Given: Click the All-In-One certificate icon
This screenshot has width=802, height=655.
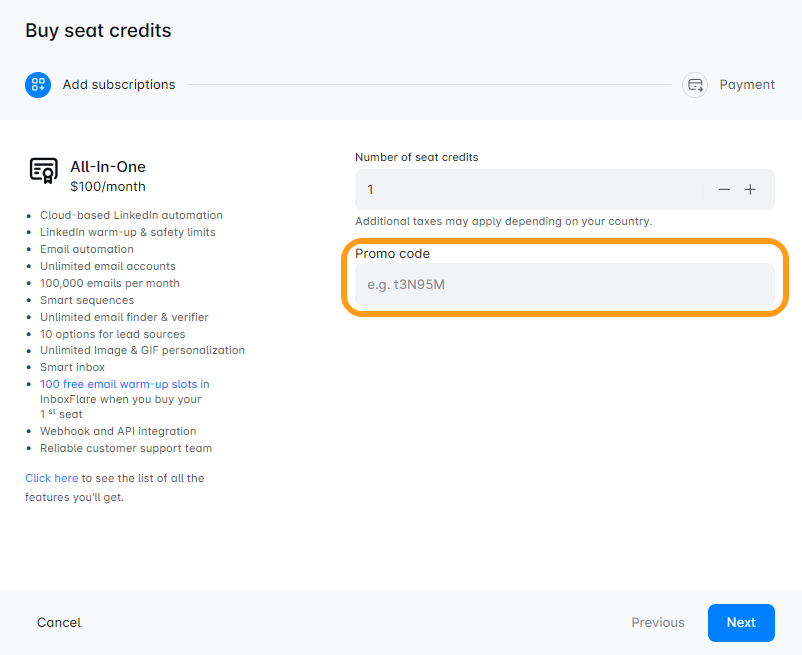Looking at the screenshot, I should click(x=43, y=172).
